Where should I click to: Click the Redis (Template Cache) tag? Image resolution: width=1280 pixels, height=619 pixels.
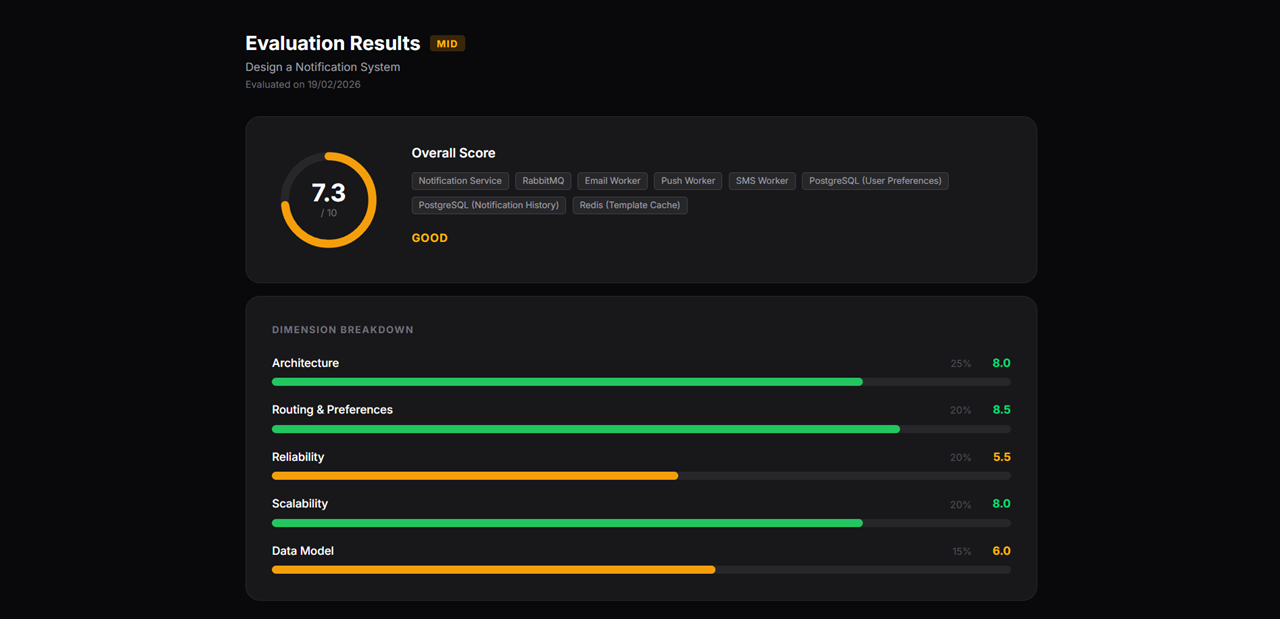coord(630,205)
